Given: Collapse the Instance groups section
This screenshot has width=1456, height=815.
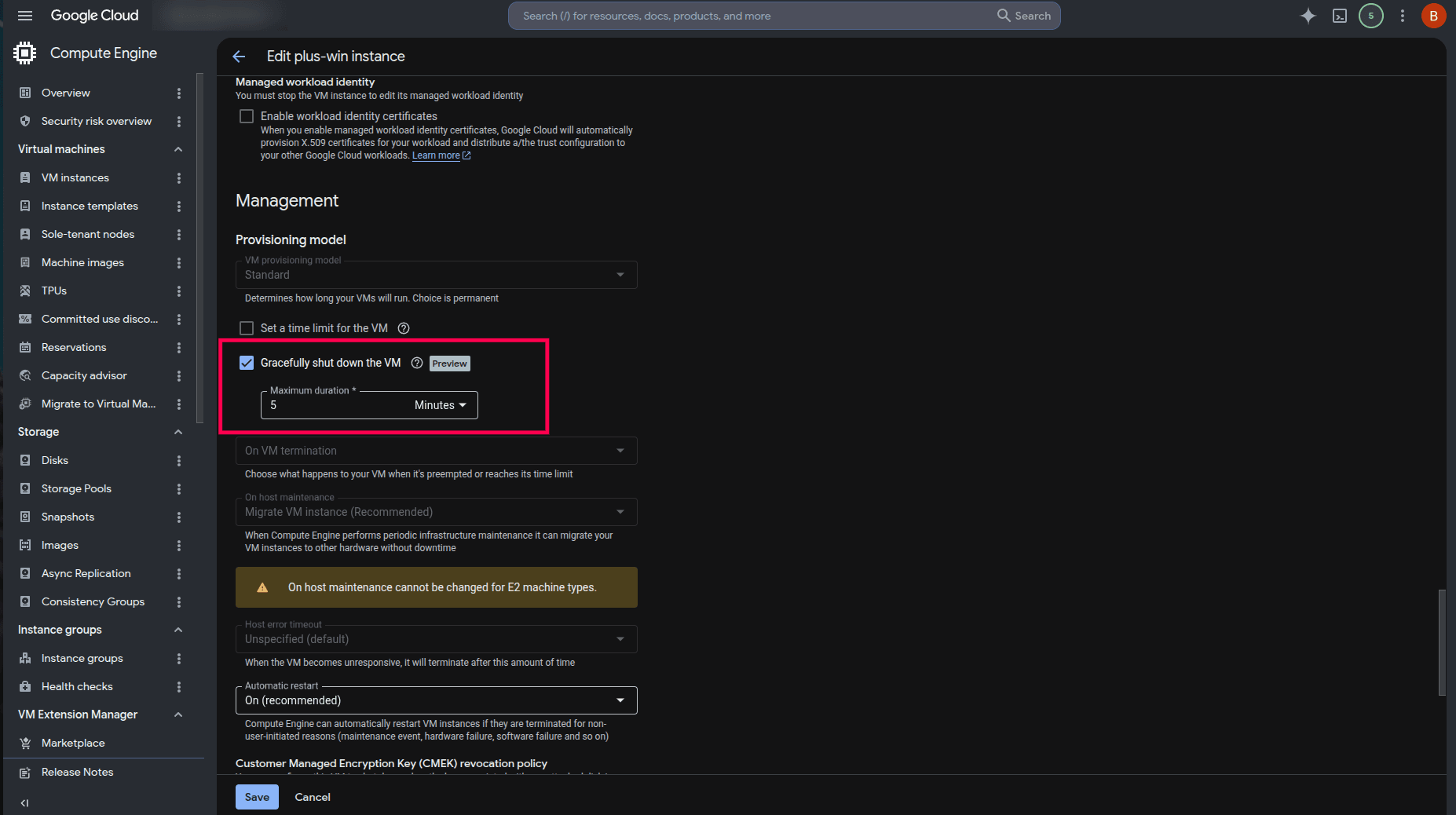Looking at the screenshot, I should [178, 630].
